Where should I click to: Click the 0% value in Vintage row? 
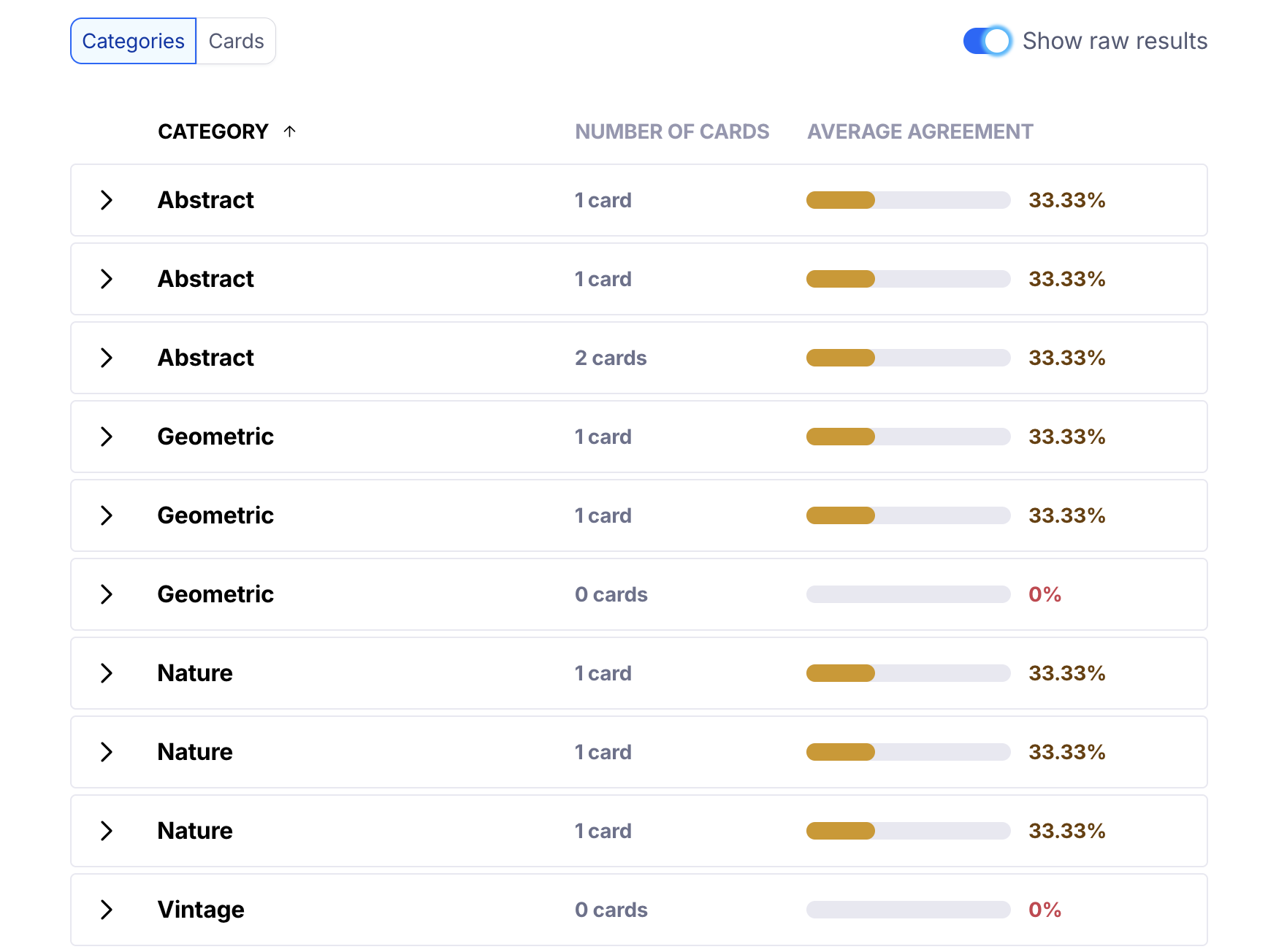[1045, 910]
